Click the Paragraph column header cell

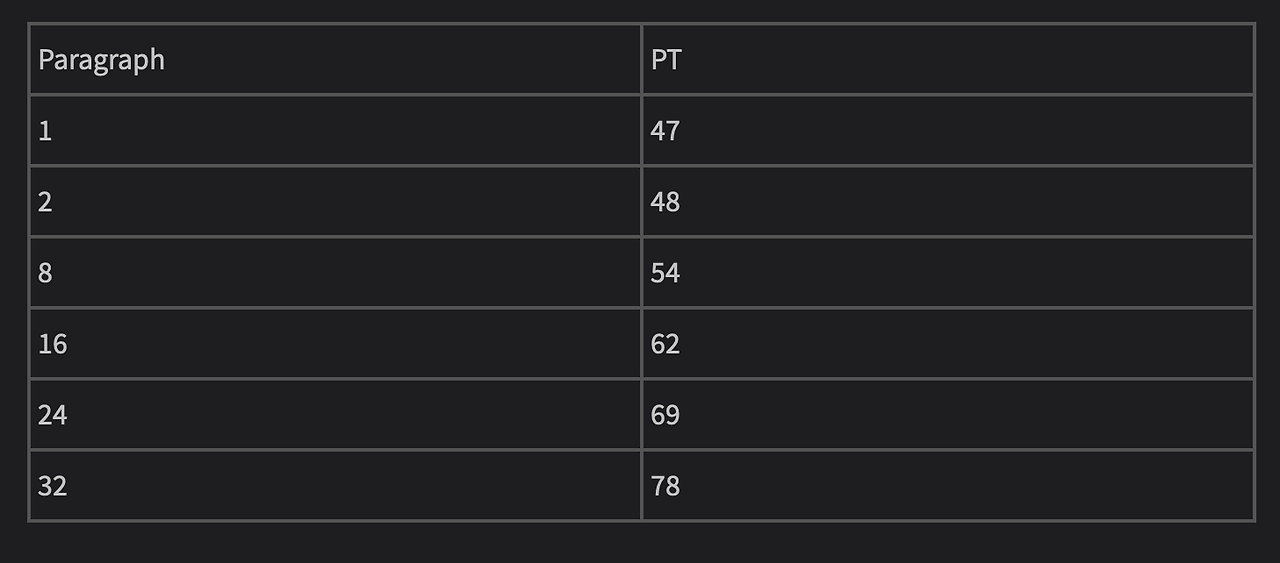point(335,59)
